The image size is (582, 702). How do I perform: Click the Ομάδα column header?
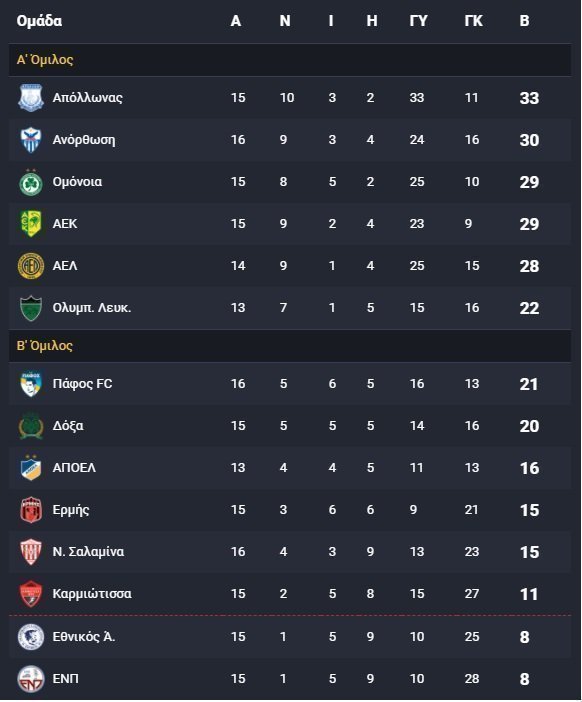(39, 21)
